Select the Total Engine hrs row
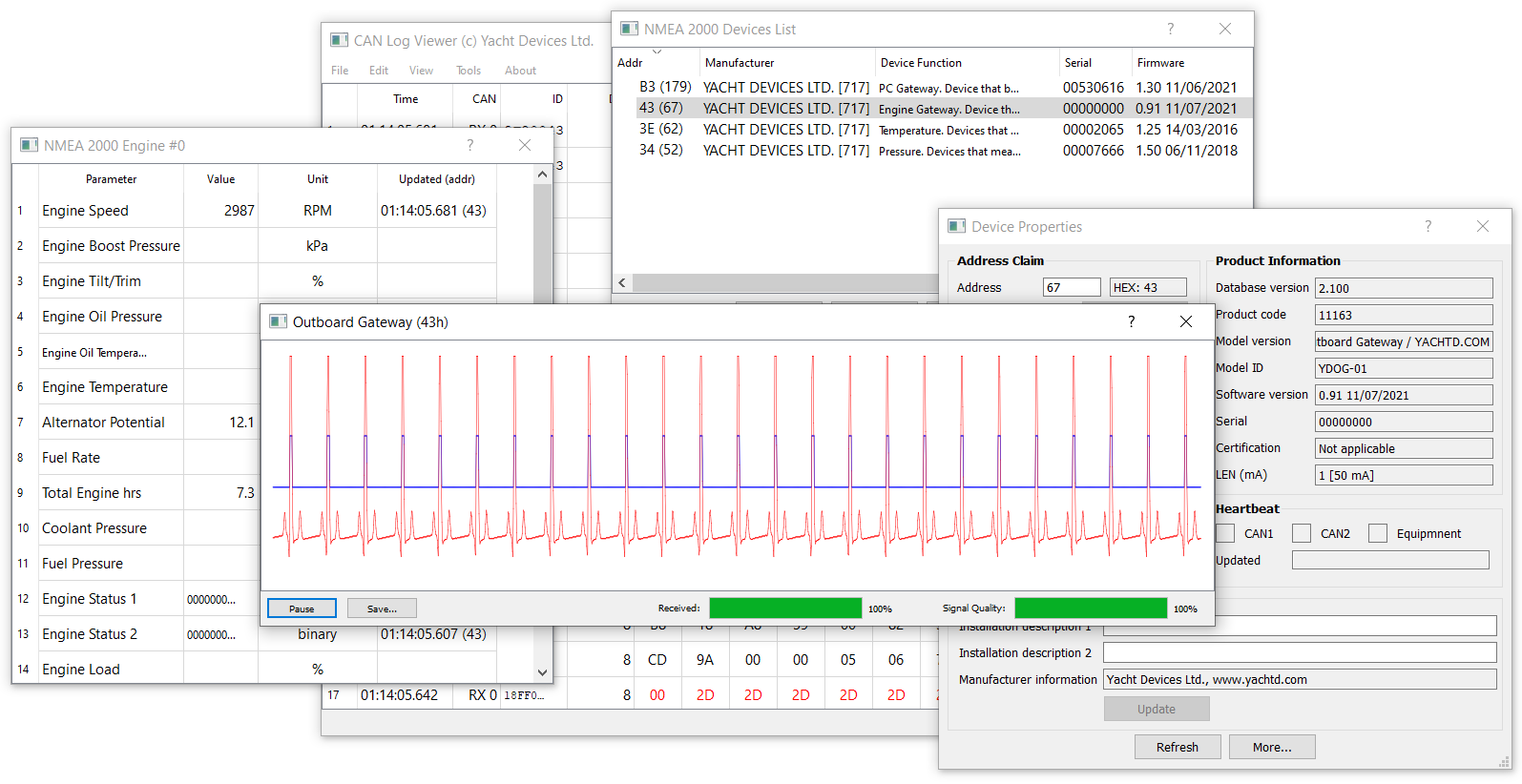Screen dimensions: 1522x784 136,492
